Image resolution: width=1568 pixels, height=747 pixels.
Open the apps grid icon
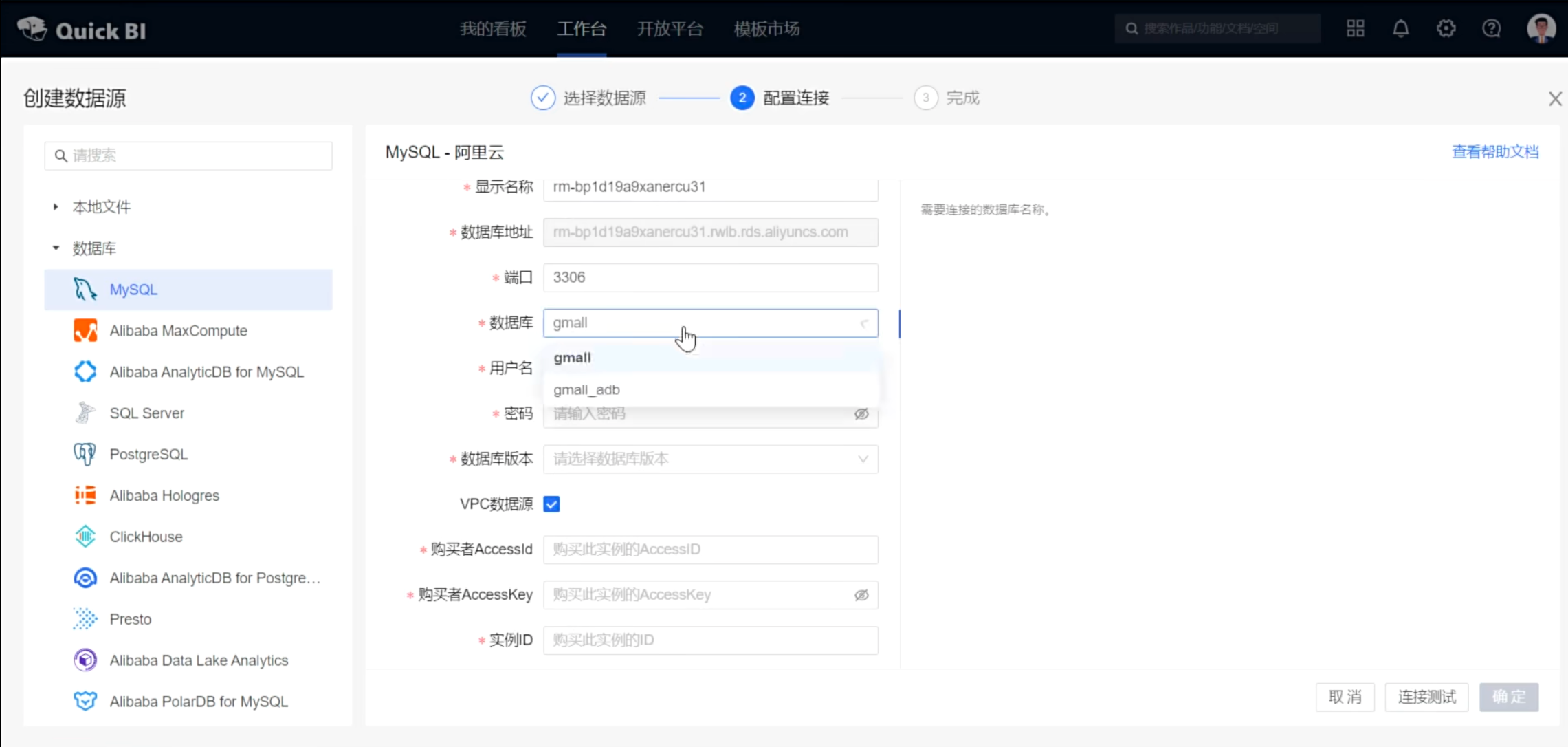click(x=1355, y=28)
